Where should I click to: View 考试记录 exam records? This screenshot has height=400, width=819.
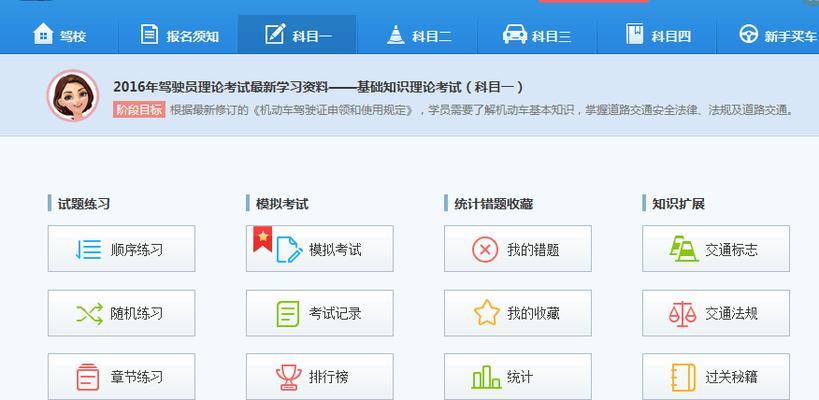(x=320, y=313)
